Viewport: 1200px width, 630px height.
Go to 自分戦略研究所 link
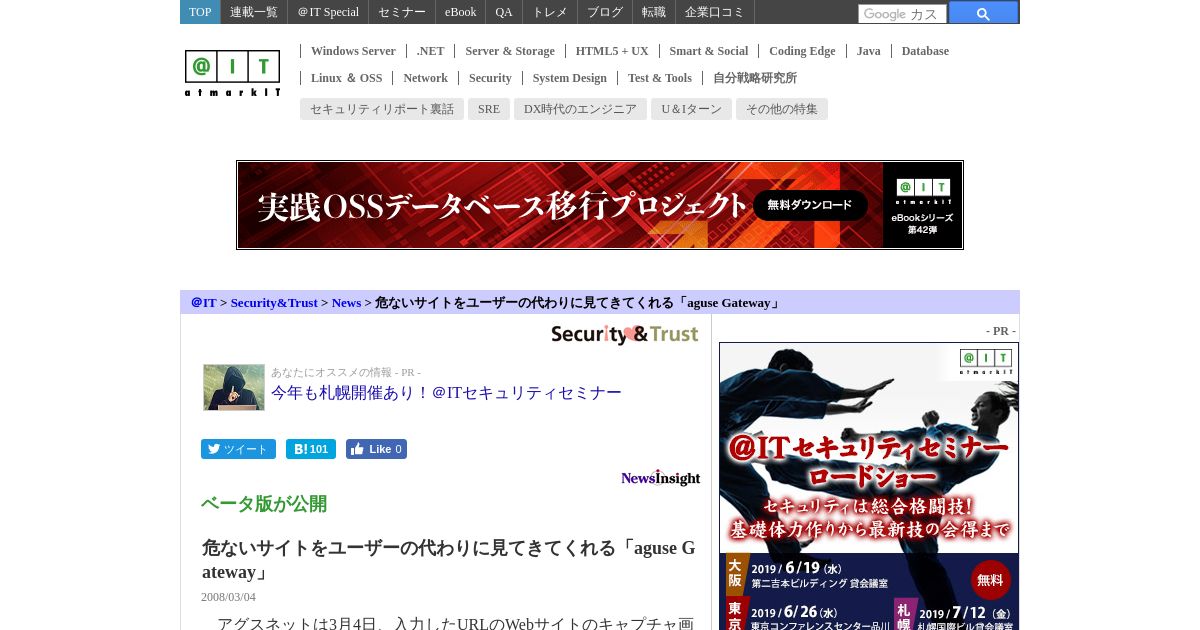click(x=755, y=78)
